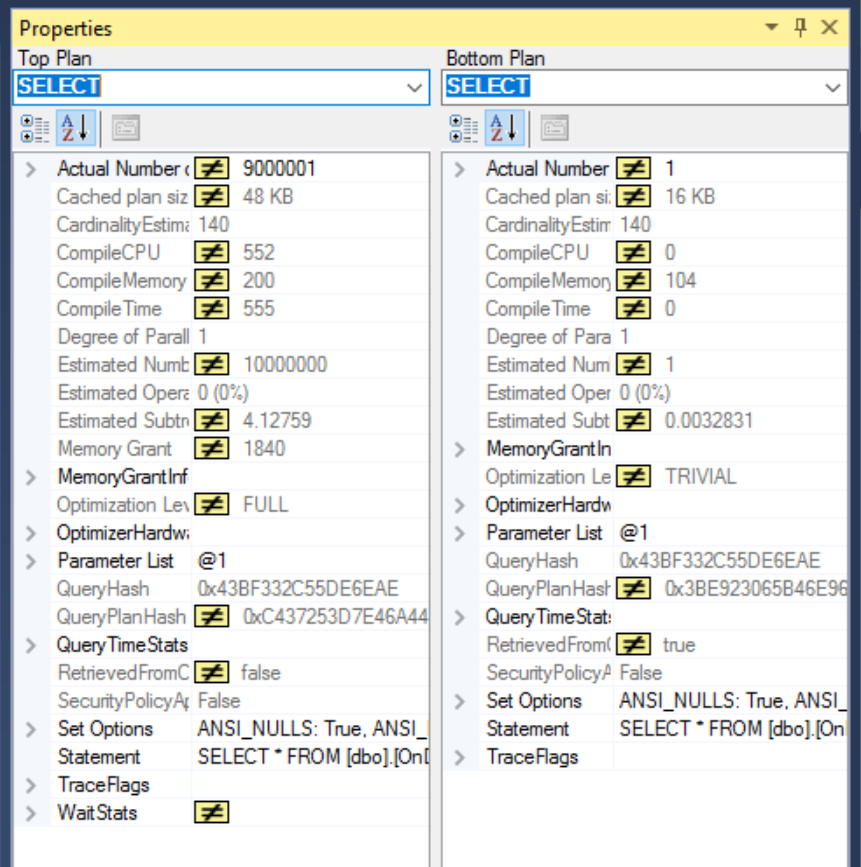Screen dimensions: 861x867
Task: Select the Statement row in Bottom Plan
Action: click(x=548, y=729)
